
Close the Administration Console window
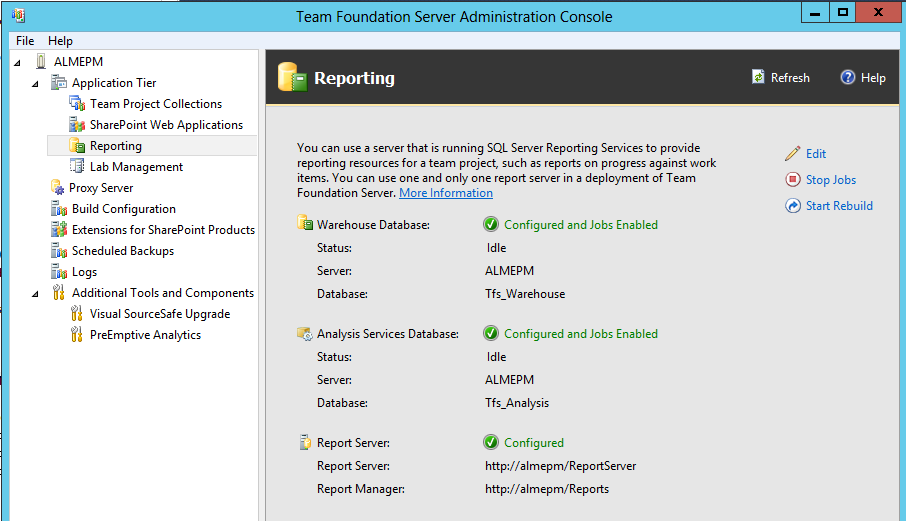(x=878, y=12)
